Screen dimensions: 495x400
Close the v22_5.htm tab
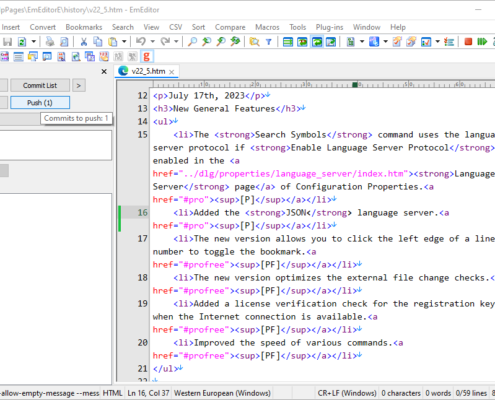pyautogui.click(x=172, y=72)
